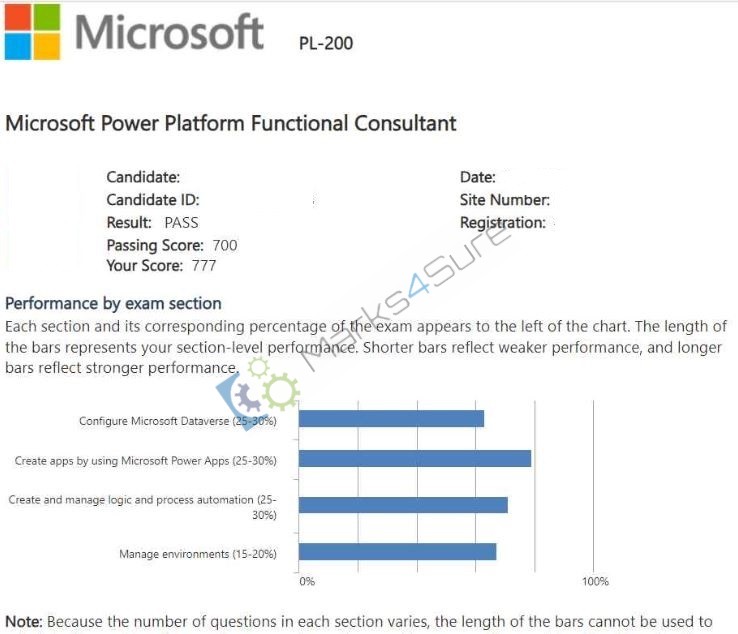The height and width of the screenshot is (634, 738).
Task: Click the Passing Score 700 value
Action: click(x=225, y=245)
